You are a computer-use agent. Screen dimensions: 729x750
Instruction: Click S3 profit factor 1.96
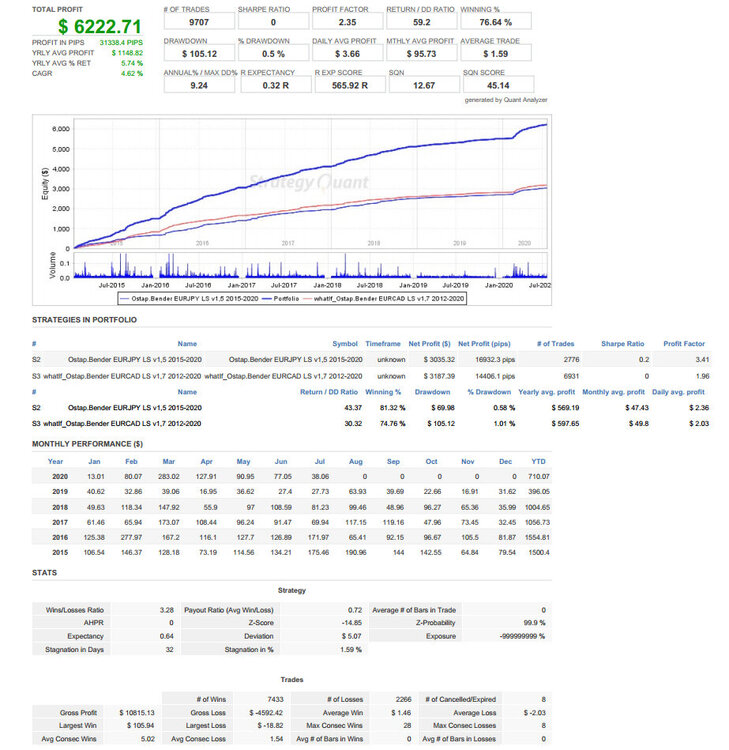tap(702, 376)
